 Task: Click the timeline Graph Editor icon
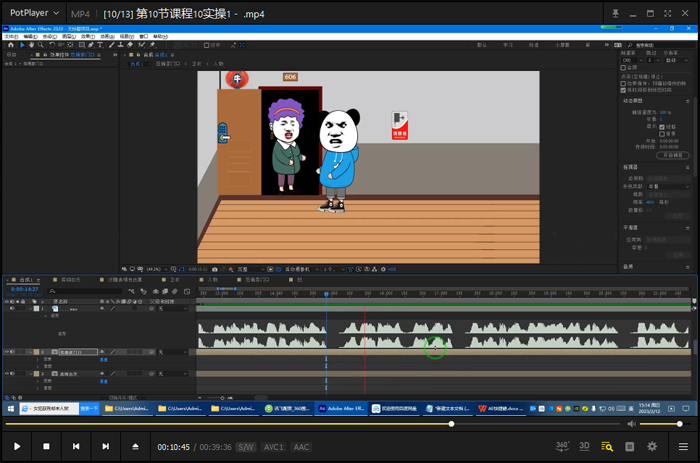pyautogui.click(x=187, y=291)
